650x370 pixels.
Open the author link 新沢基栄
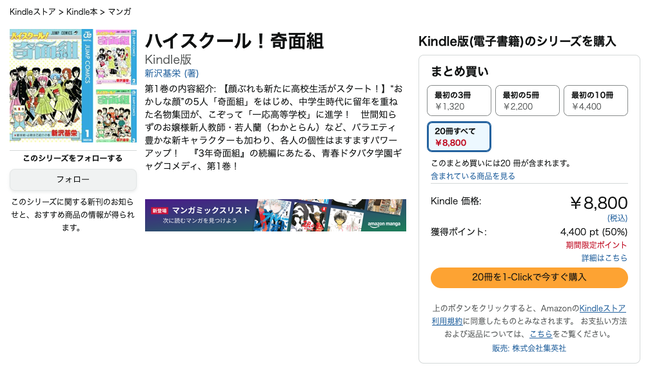(x=162, y=73)
